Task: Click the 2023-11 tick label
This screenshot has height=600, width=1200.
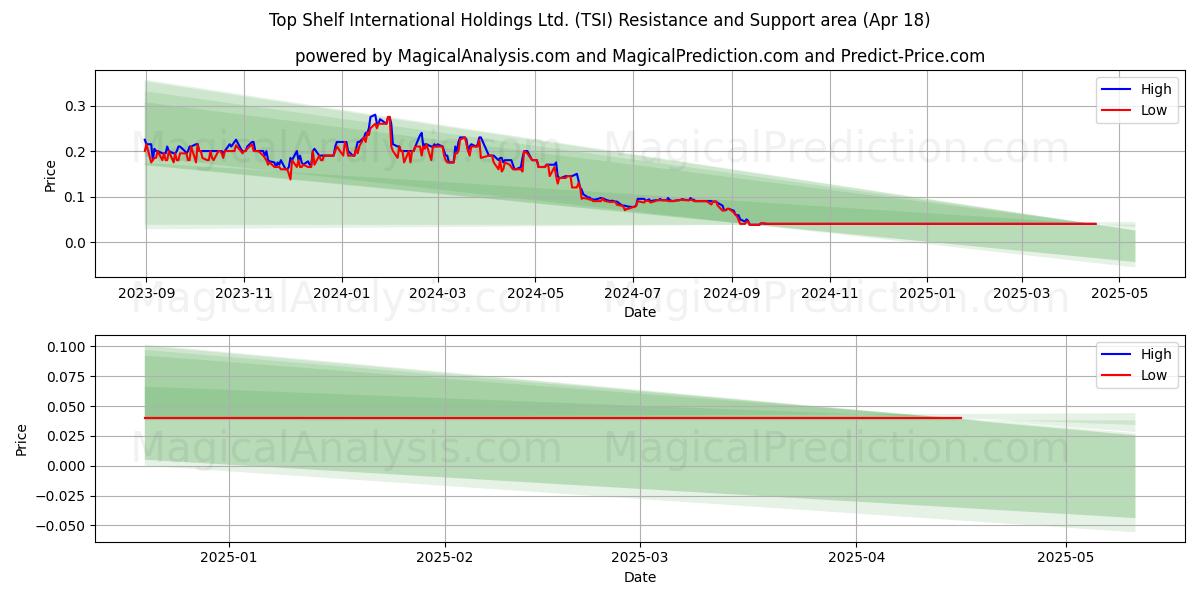Action: 244,293
